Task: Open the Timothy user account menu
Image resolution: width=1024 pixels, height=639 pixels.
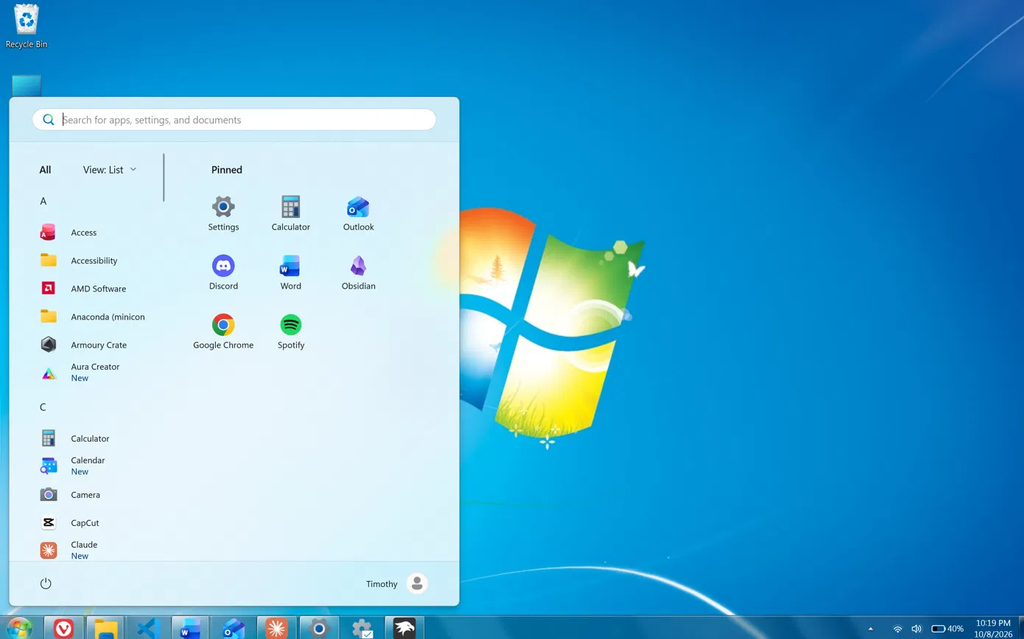Action: [396, 583]
